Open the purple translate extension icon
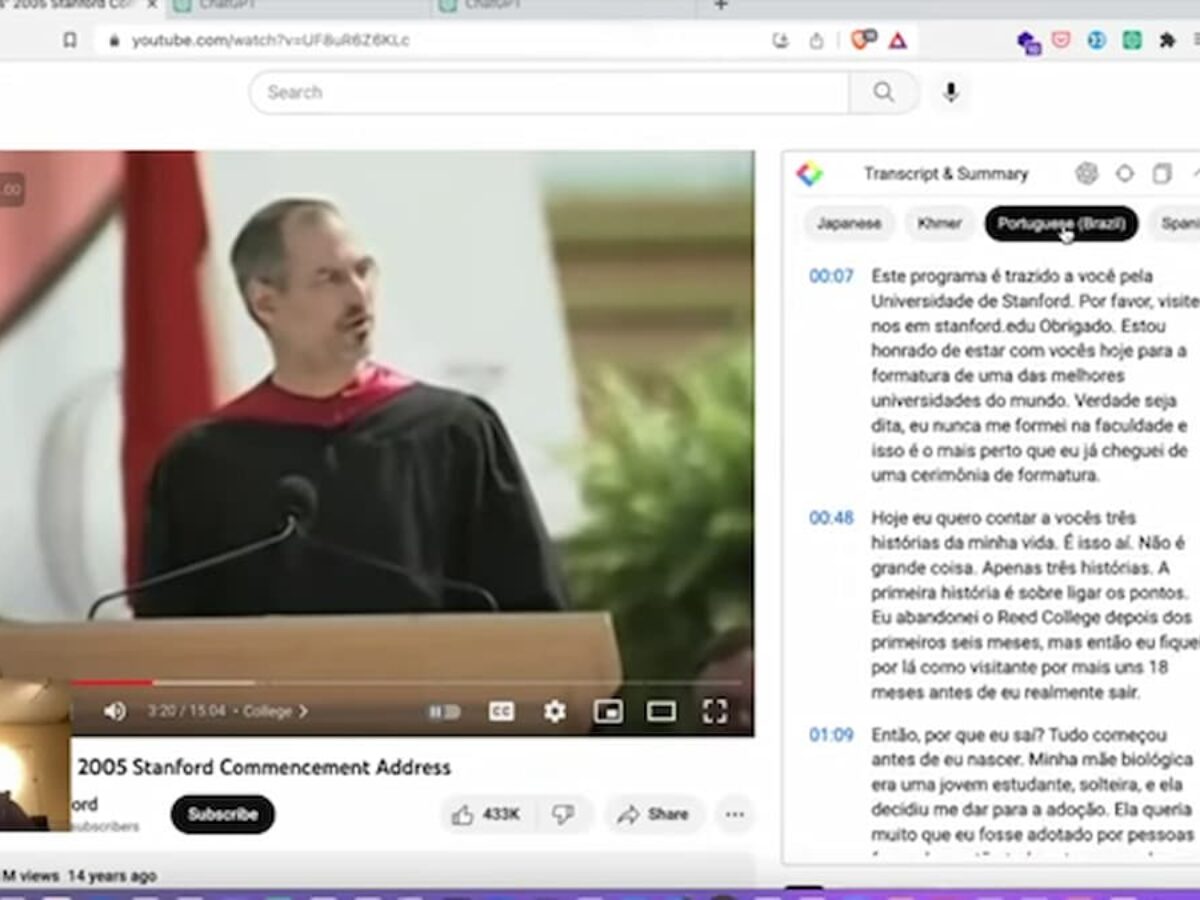 1029,42
